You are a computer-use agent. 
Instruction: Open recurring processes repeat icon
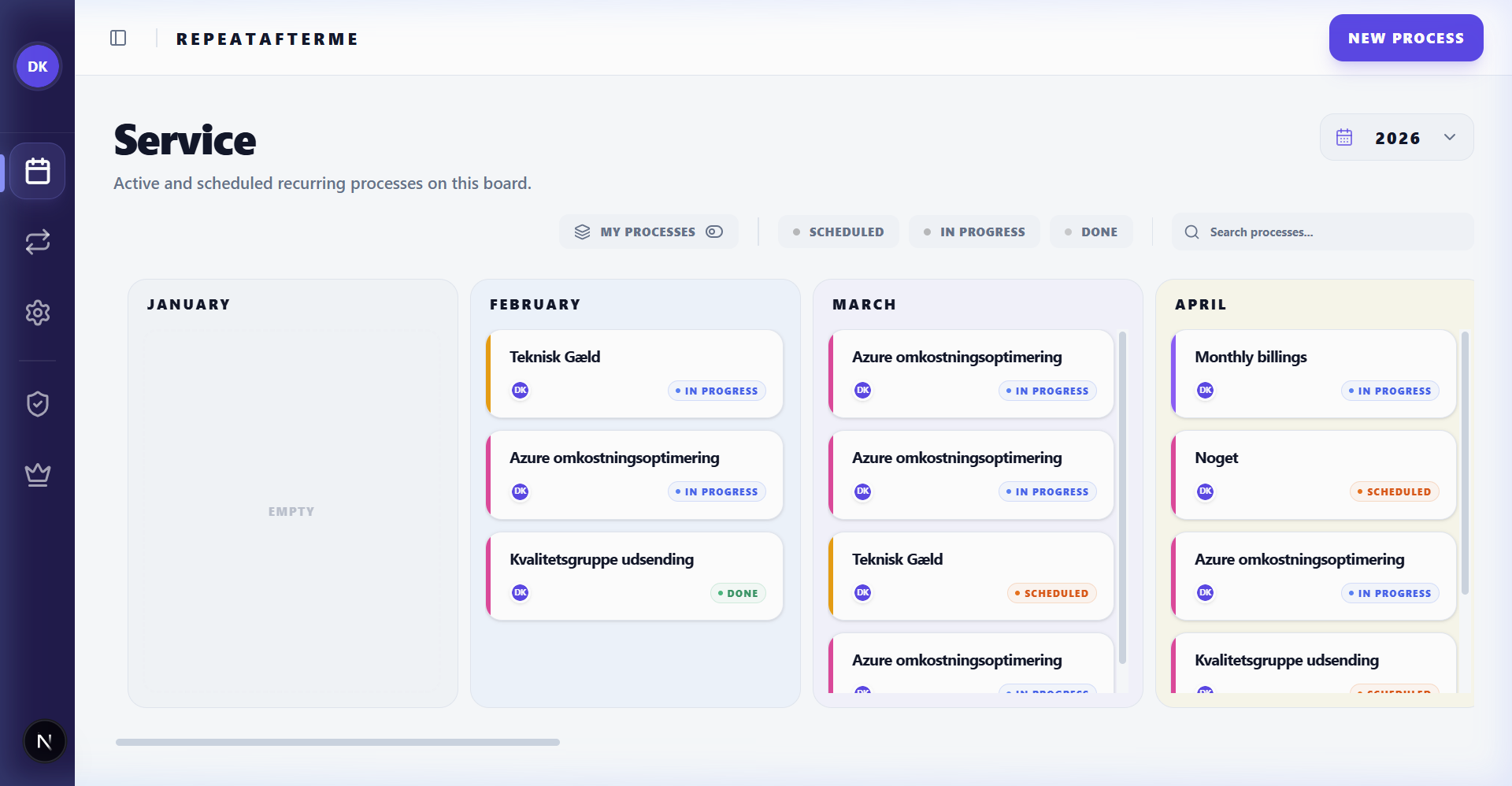37,242
